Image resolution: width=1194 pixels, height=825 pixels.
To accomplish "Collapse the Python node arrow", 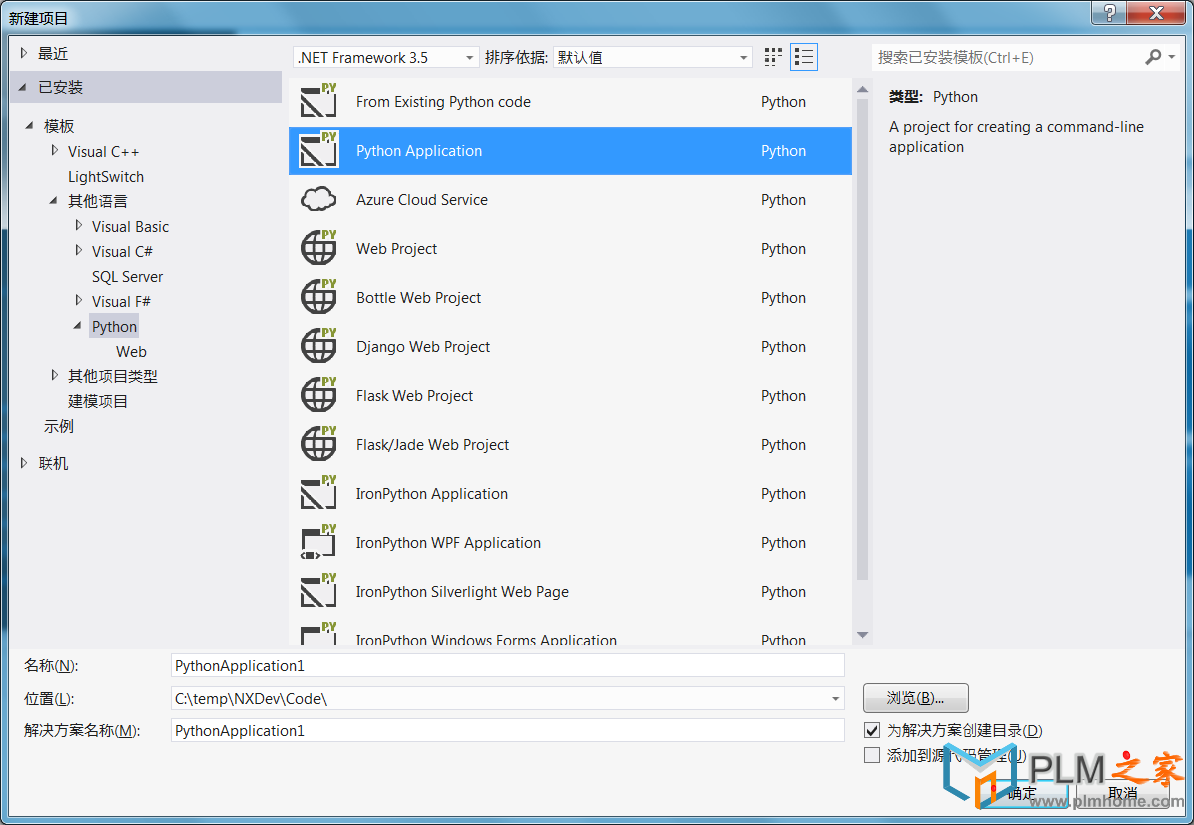I will click(78, 326).
